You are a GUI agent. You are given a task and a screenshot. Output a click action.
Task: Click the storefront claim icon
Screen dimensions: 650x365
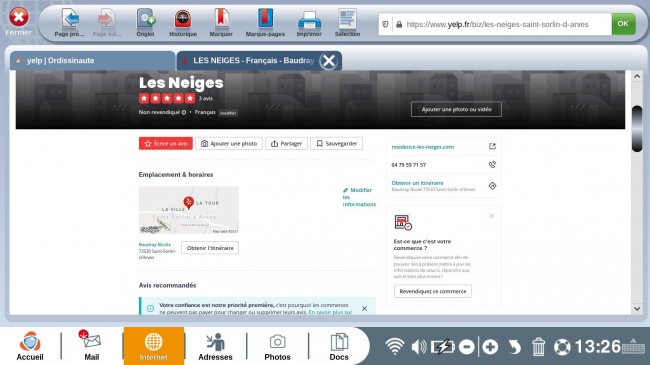point(403,223)
